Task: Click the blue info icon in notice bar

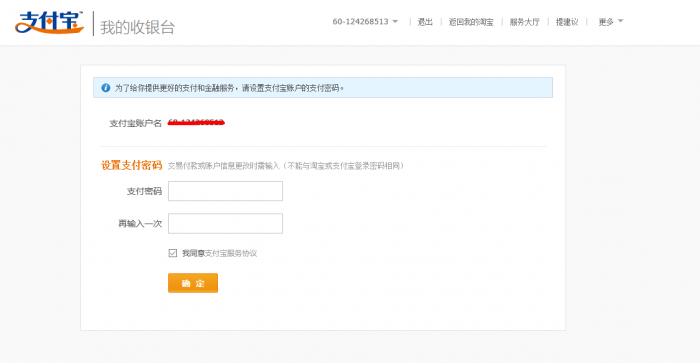Action: click(106, 88)
